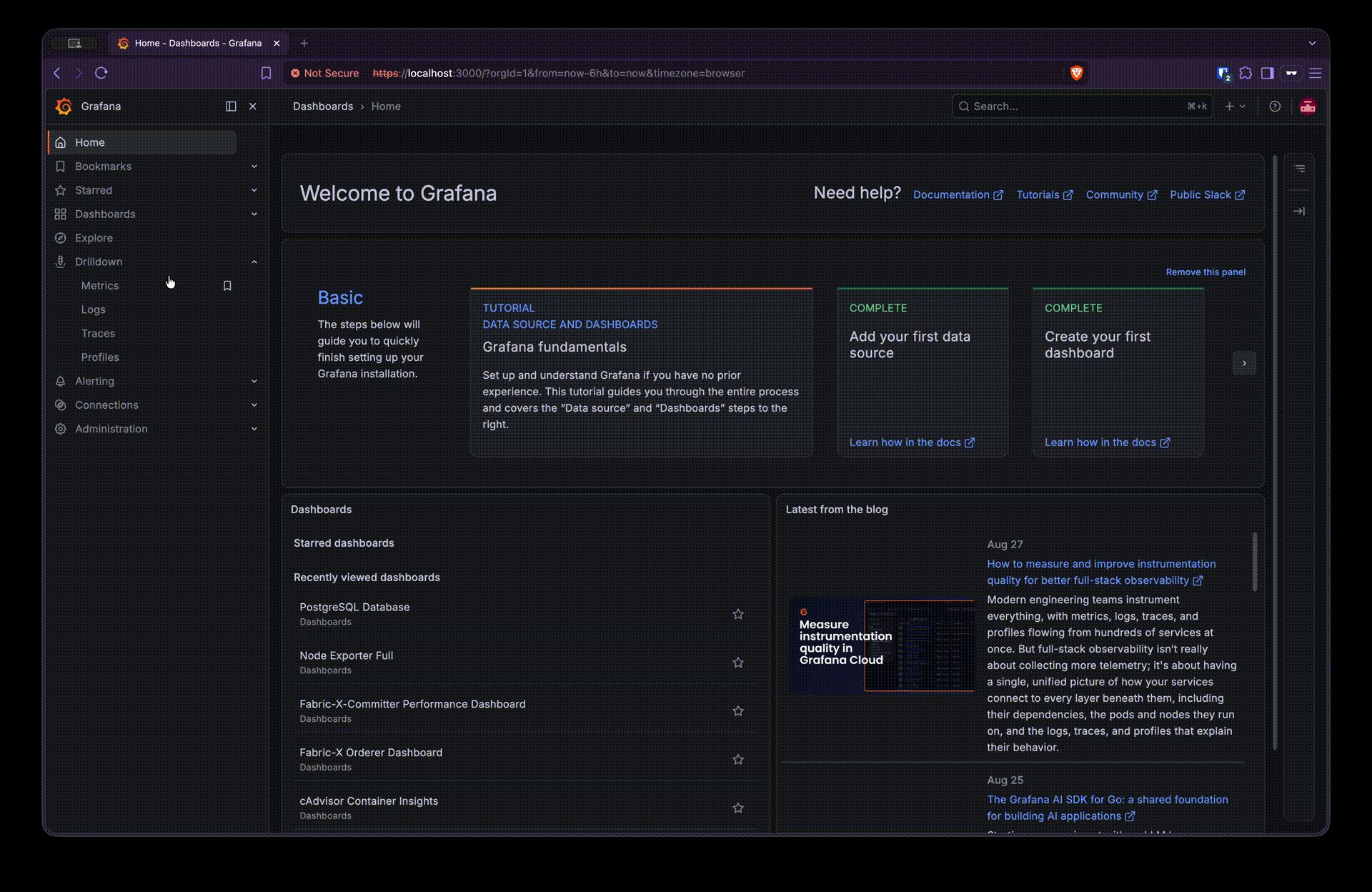Open Drilldown in the sidebar
Screen dimensions: 1372x892
pos(99,262)
